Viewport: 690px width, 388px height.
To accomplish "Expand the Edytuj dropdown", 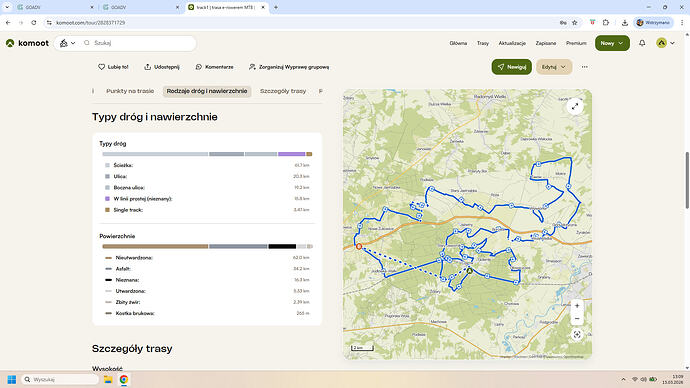I will click(x=554, y=67).
